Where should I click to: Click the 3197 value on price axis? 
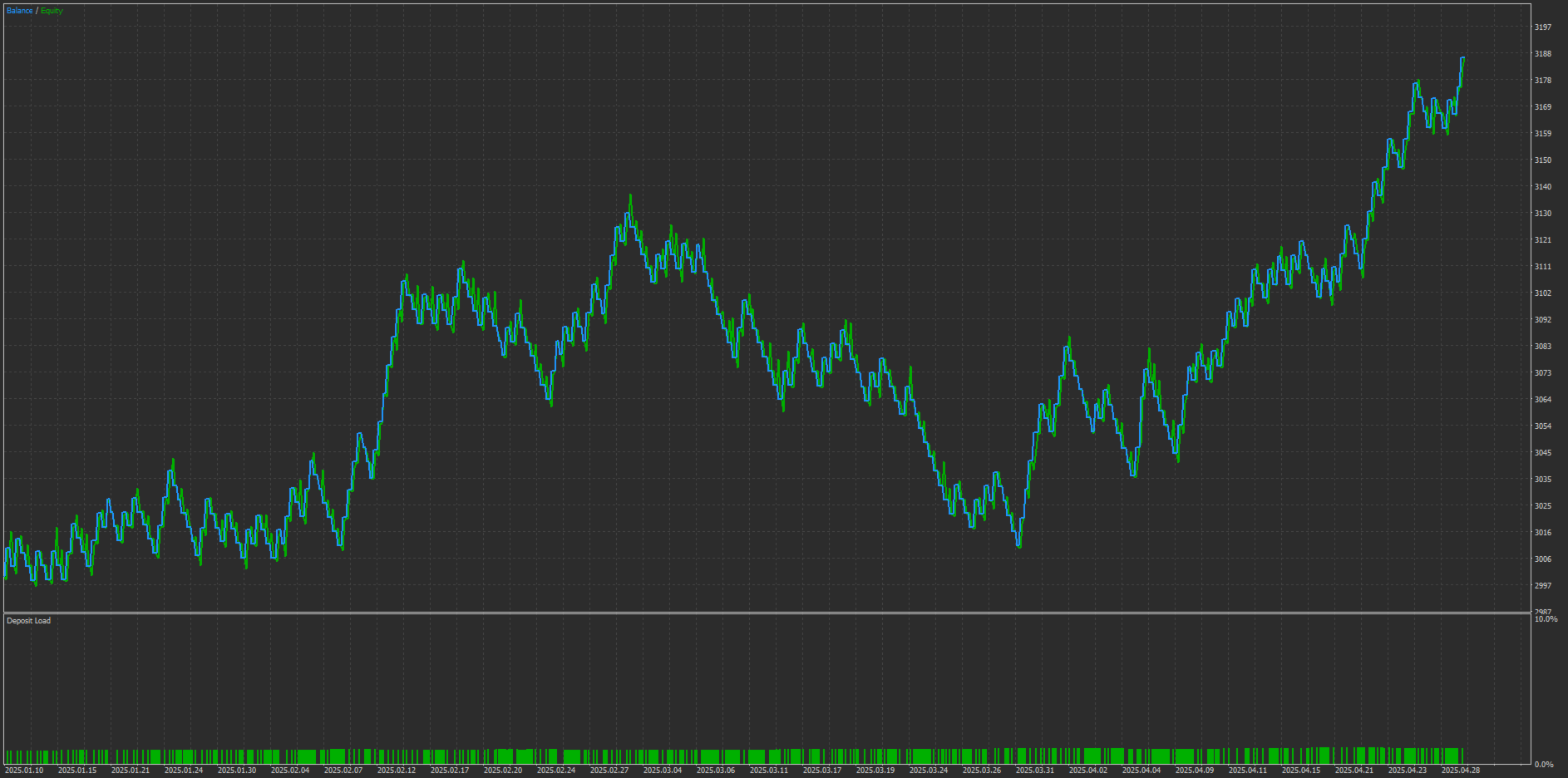pos(1543,27)
